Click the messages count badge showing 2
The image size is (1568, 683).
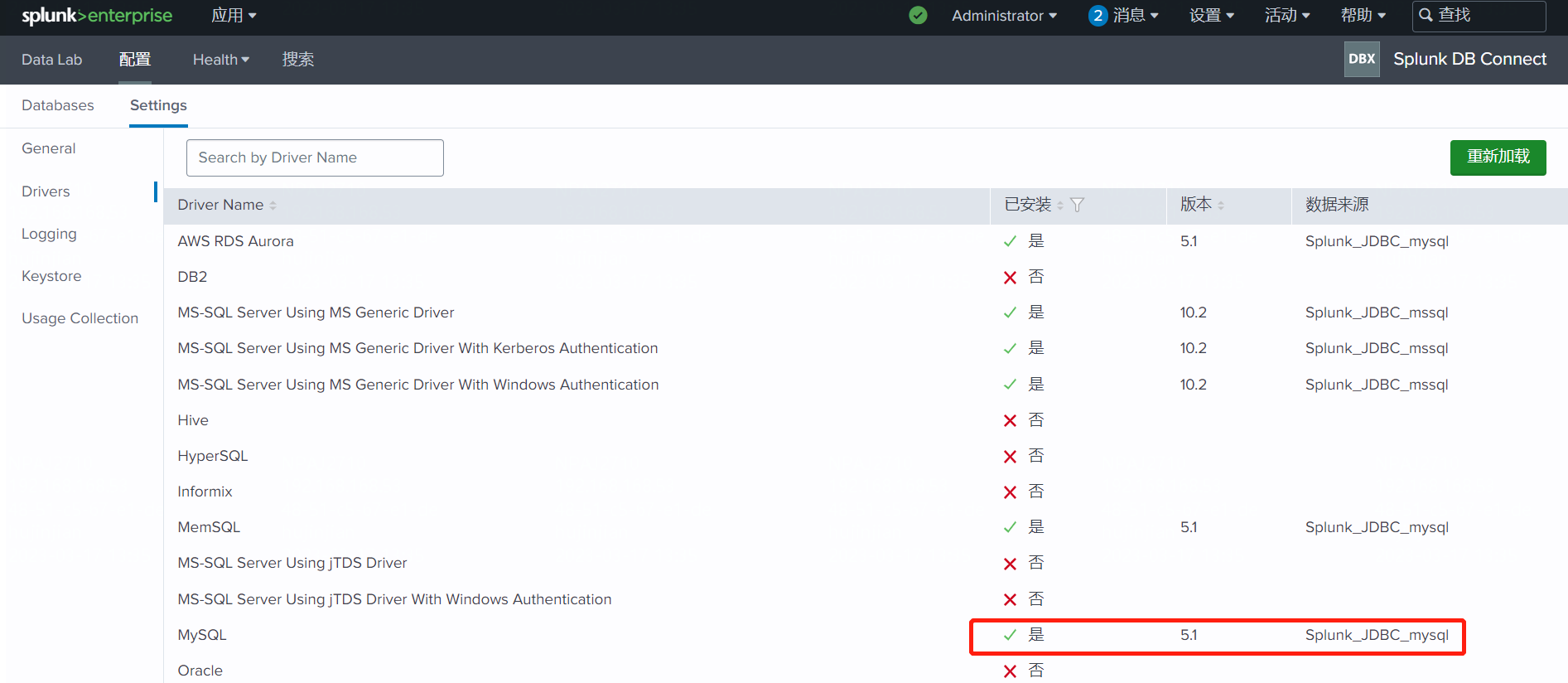1098,16
